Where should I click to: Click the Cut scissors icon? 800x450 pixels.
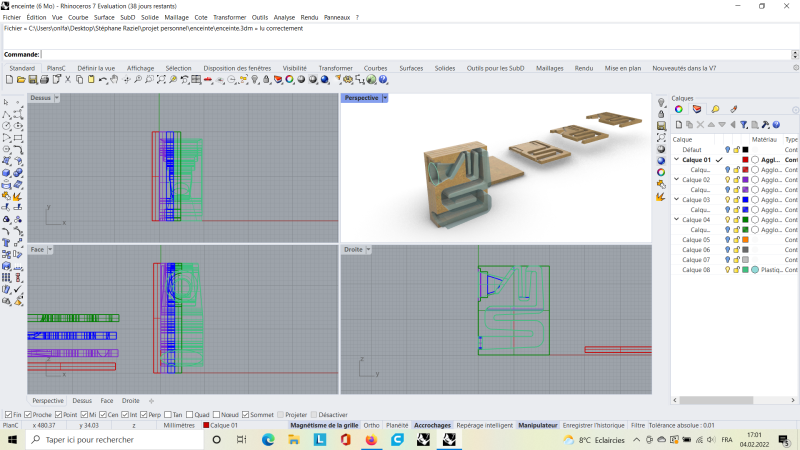click(68, 79)
